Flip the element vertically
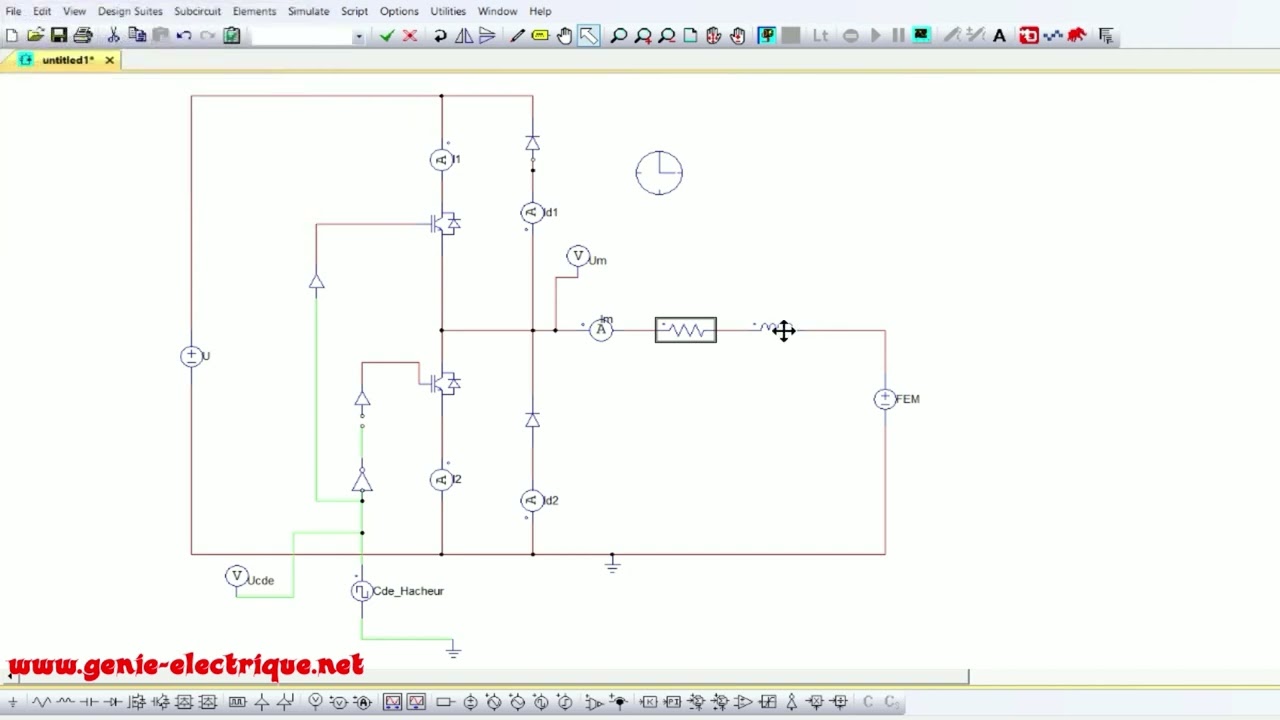Image resolution: width=1280 pixels, height=720 pixels. point(487,36)
